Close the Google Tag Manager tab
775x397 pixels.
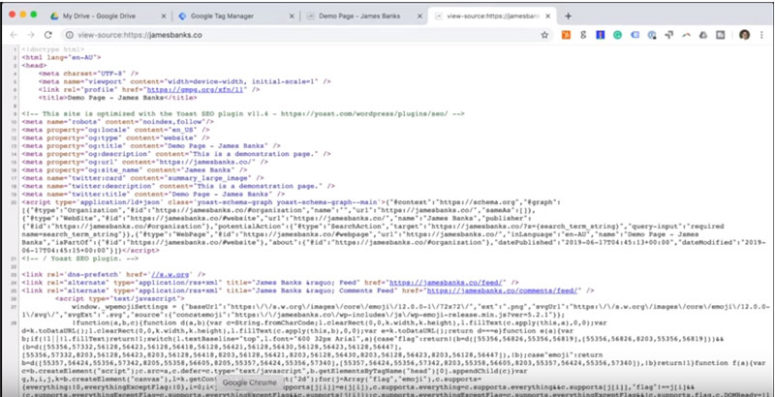[292, 16]
